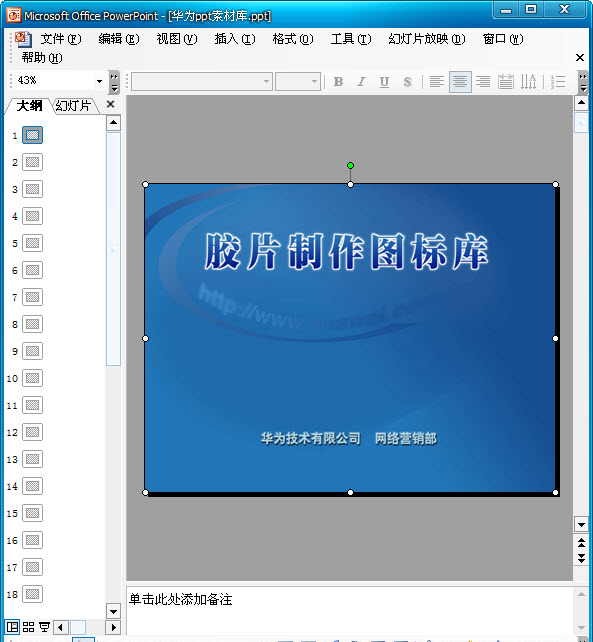Close the document window X
This screenshot has height=642, width=593.
click(x=580, y=58)
